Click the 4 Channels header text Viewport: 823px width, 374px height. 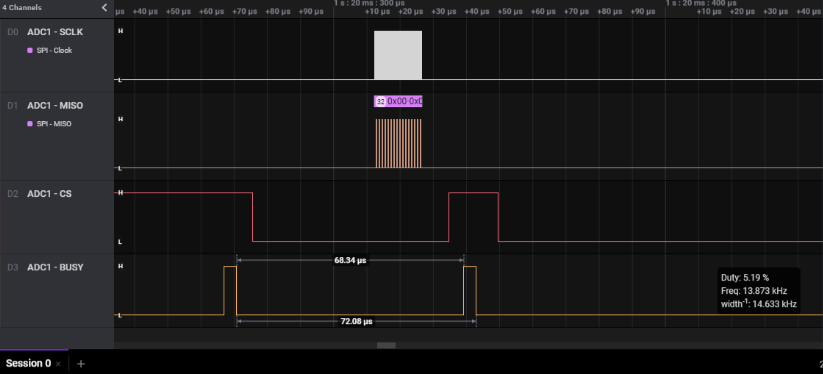pyautogui.click(x=22, y=8)
